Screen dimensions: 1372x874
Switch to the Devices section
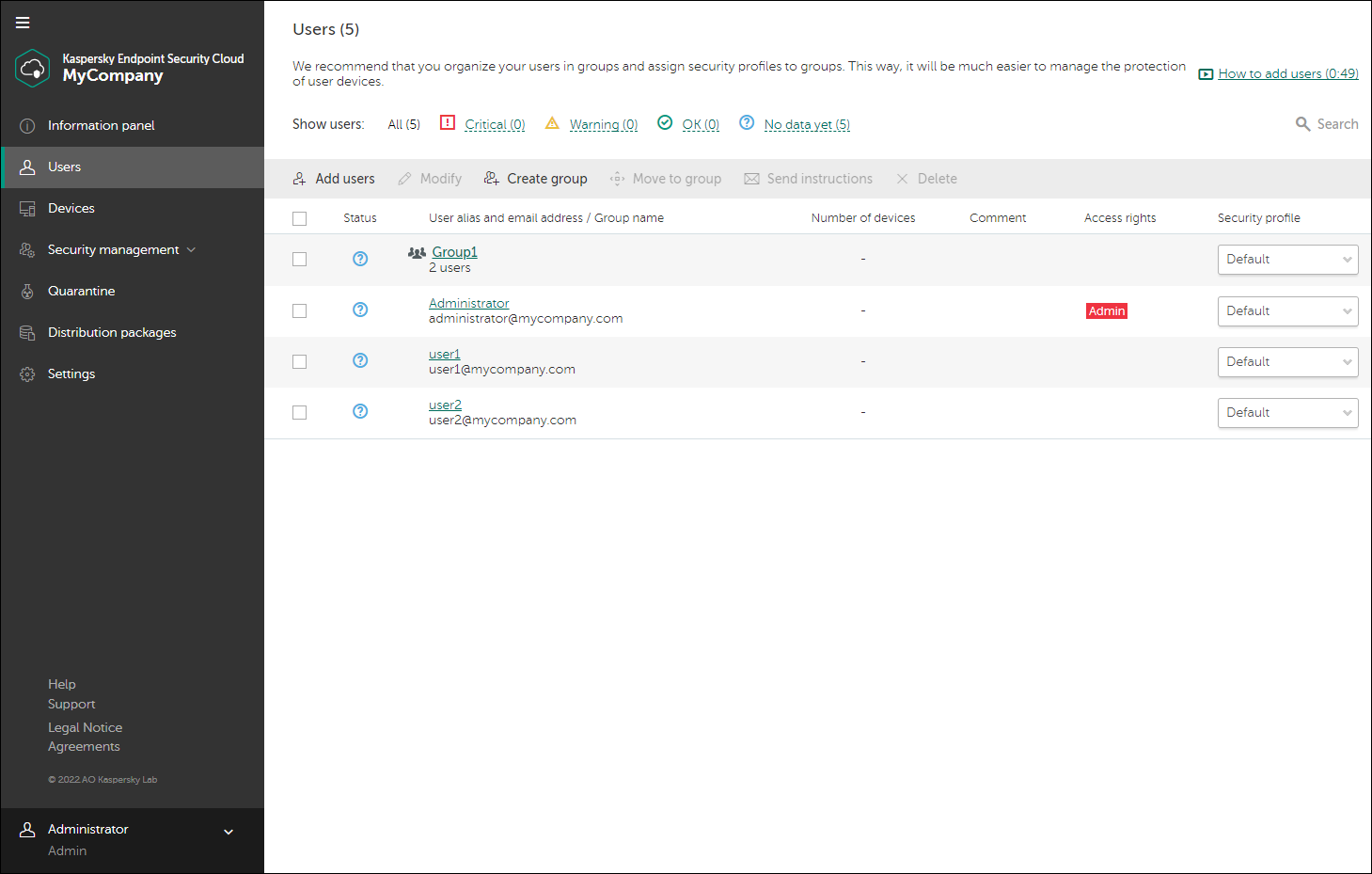tap(71, 208)
